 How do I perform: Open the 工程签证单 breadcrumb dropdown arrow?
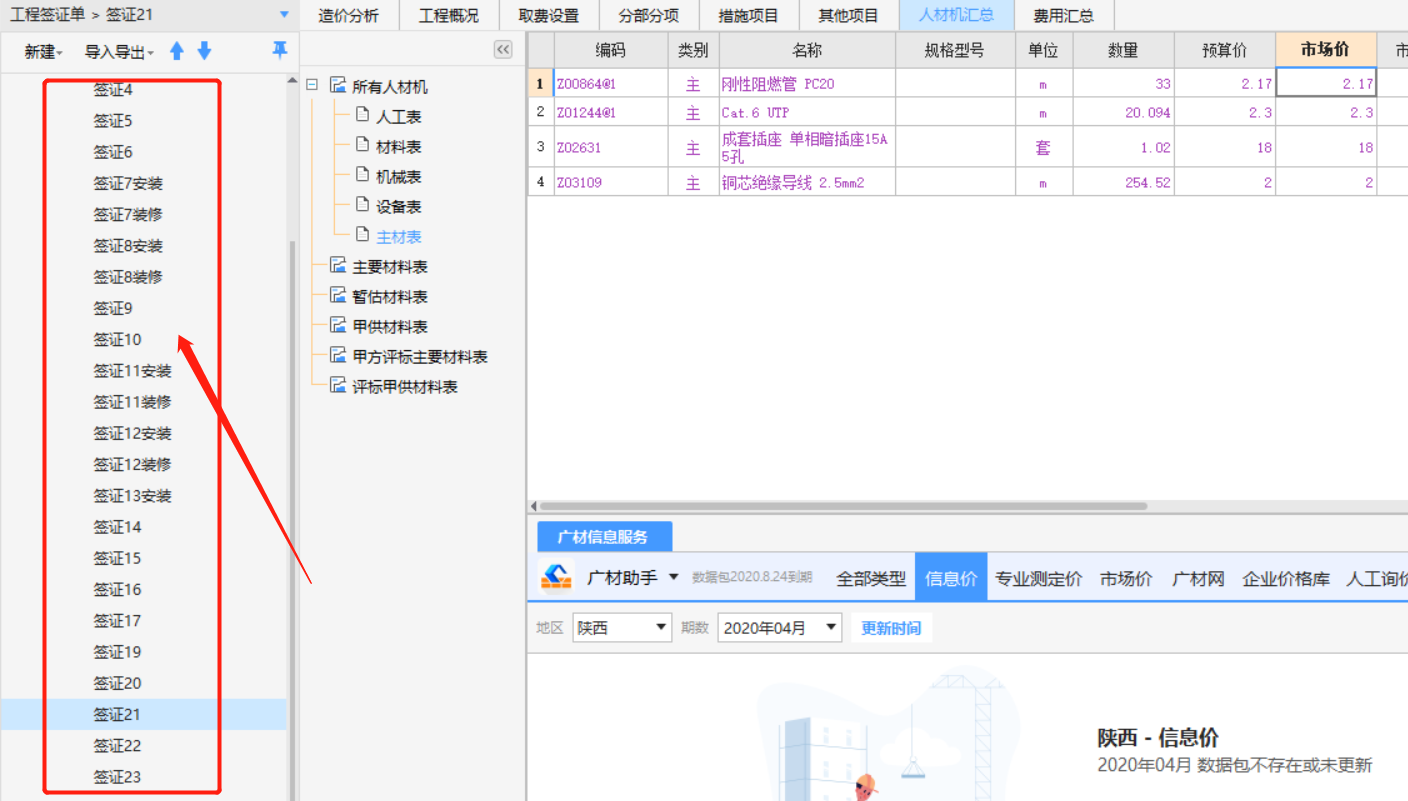284,15
